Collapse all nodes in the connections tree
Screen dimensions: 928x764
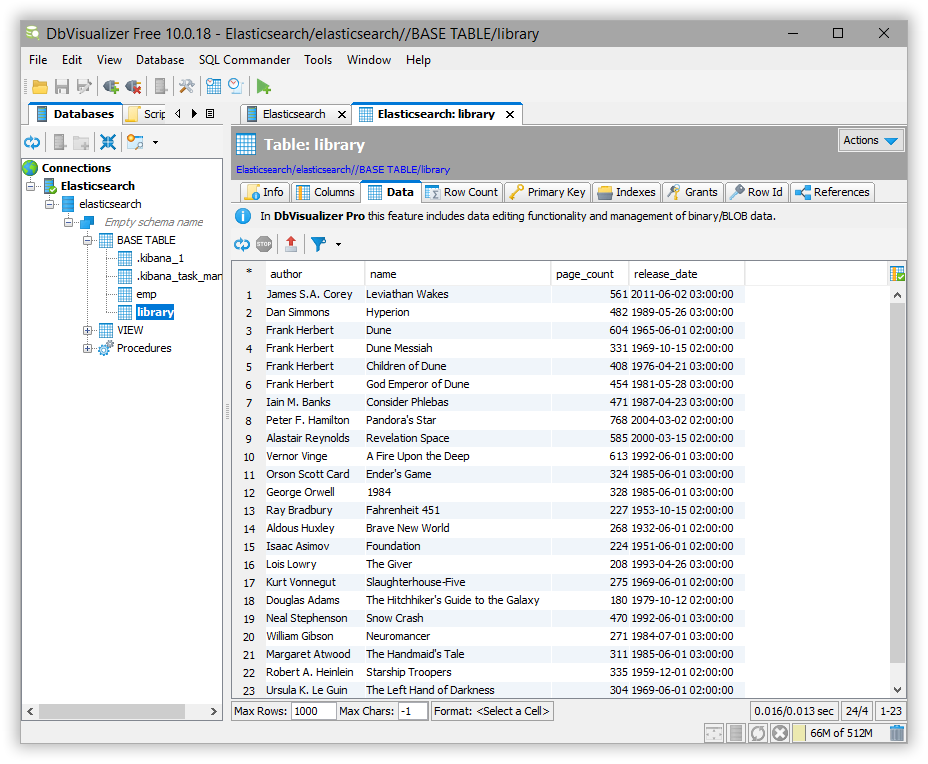109,143
